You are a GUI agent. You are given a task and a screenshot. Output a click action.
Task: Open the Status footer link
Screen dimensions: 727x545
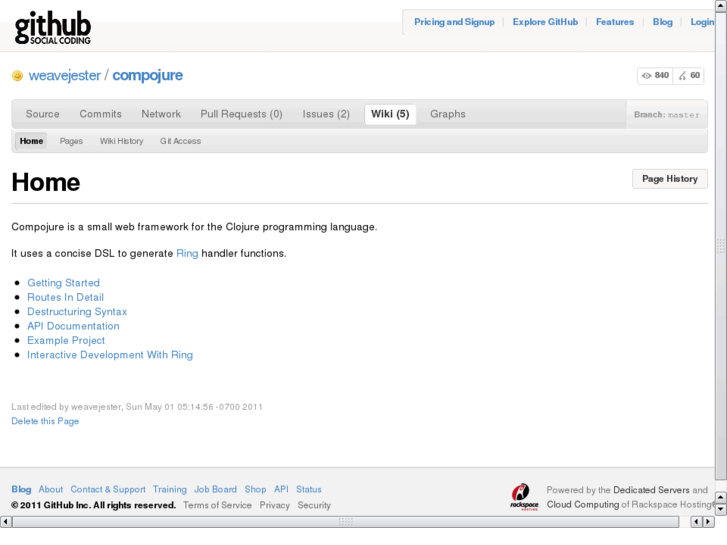point(309,489)
